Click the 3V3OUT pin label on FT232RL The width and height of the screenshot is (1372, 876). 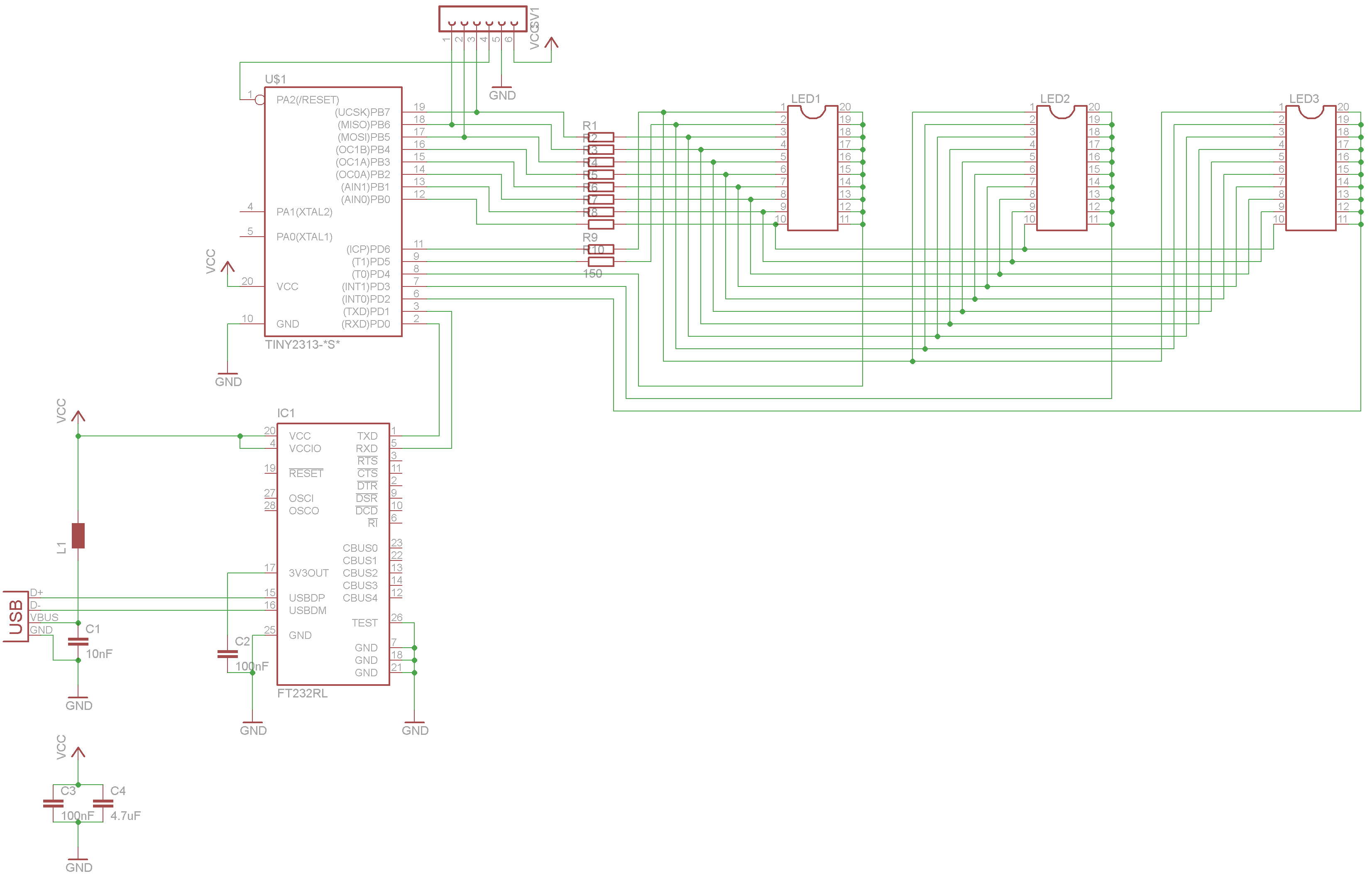pyautogui.click(x=308, y=573)
